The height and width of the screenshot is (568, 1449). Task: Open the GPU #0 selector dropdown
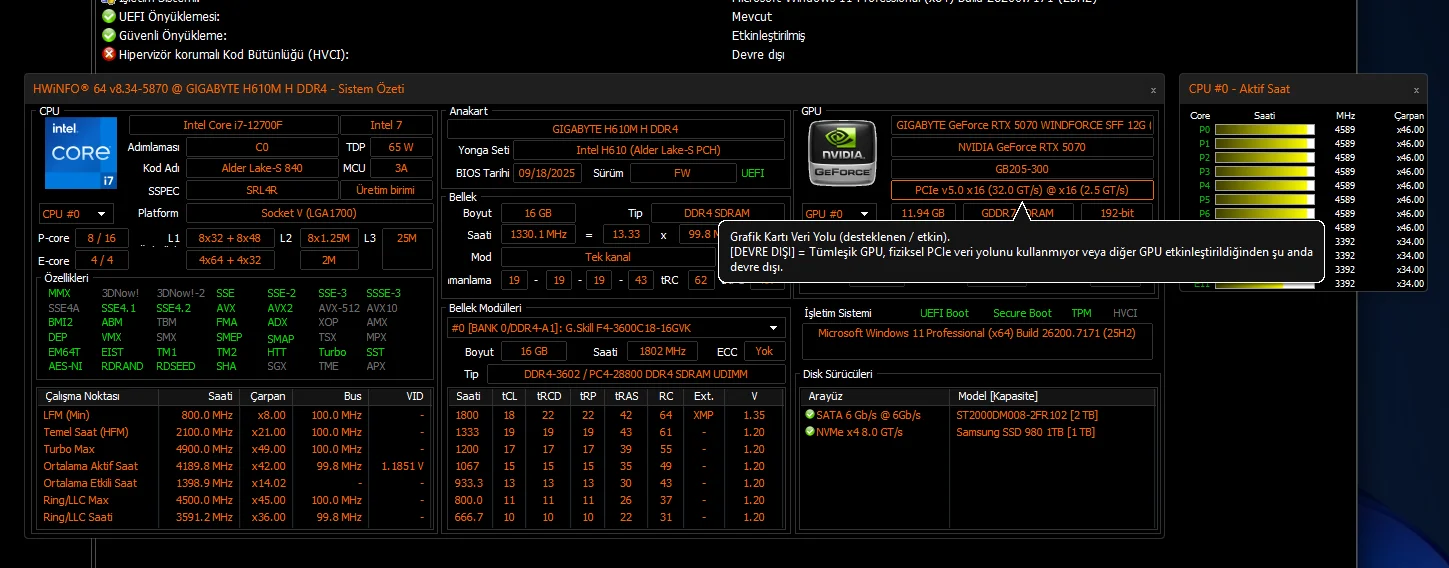pyautogui.click(x=840, y=213)
